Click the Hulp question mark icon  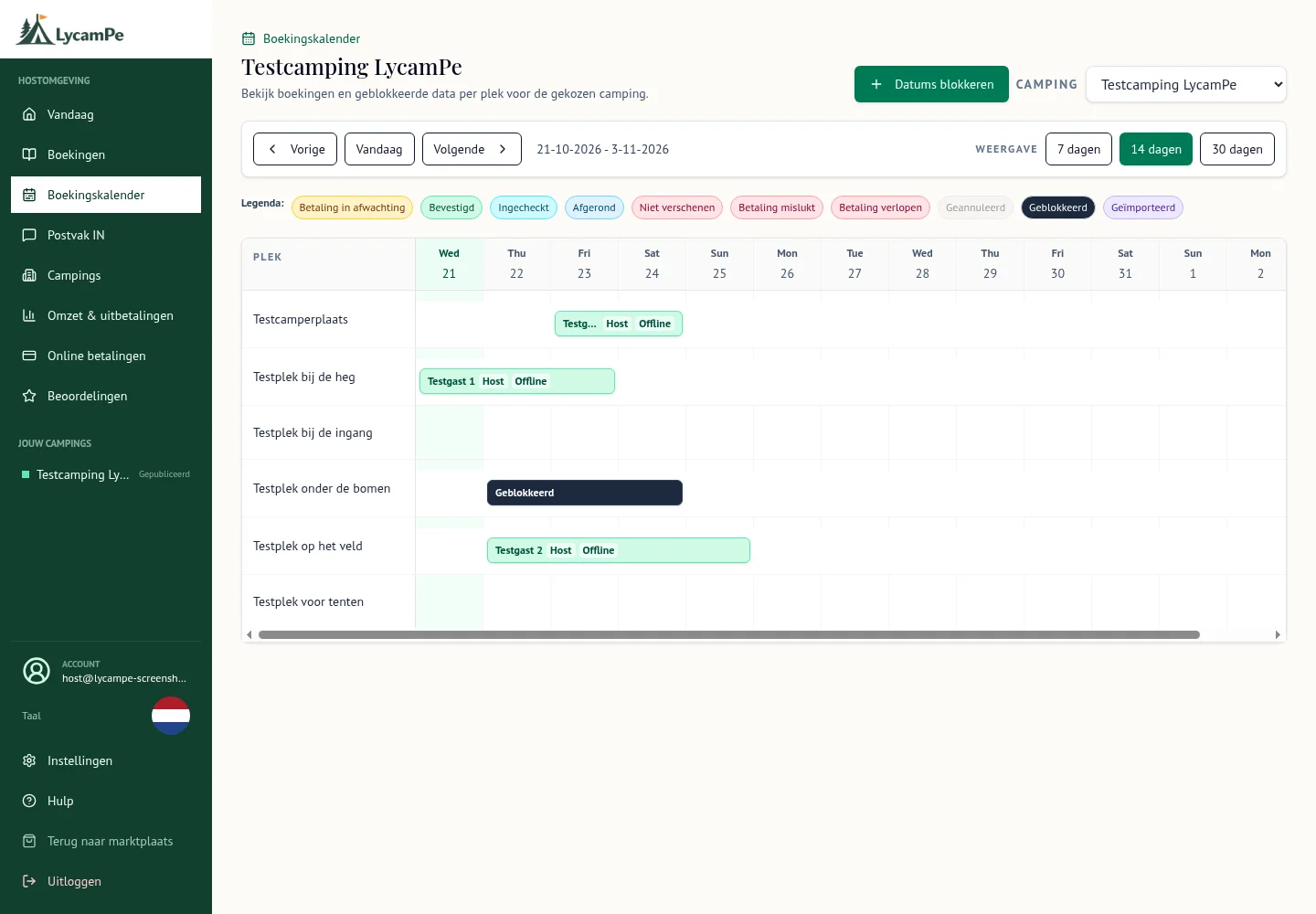29,801
